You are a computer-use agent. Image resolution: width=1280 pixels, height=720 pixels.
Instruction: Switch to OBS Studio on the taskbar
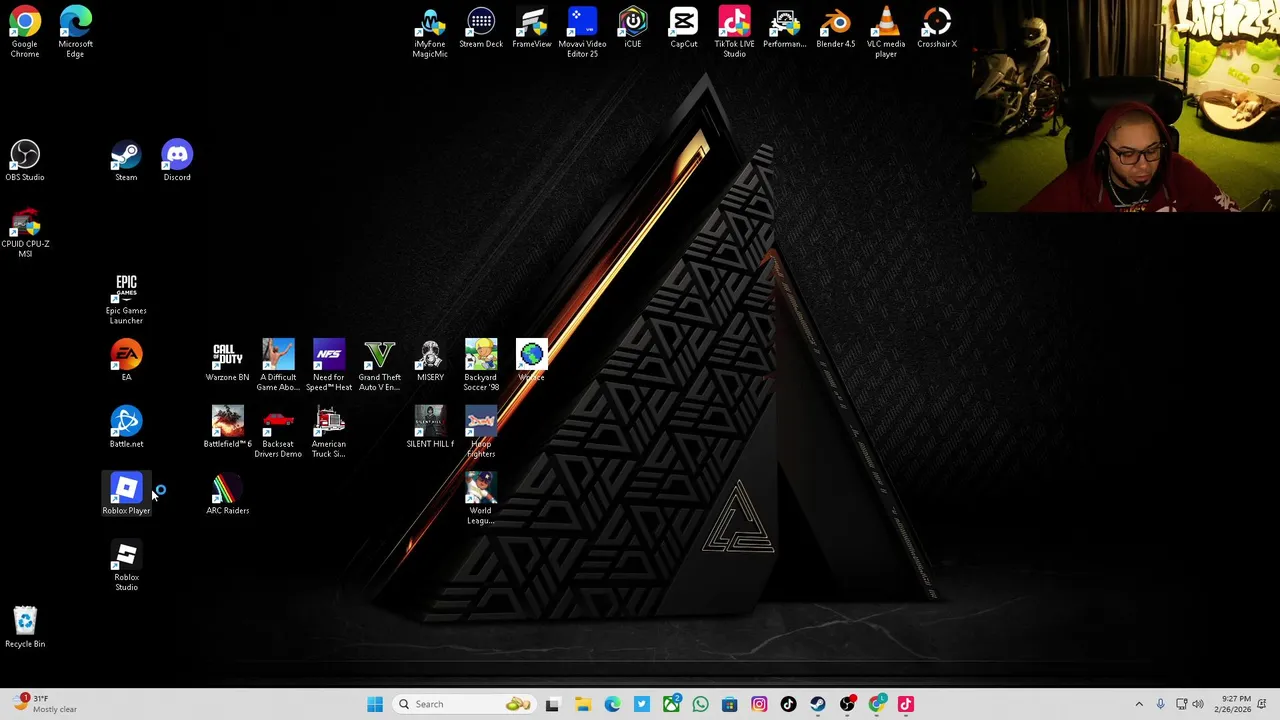(x=847, y=704)
